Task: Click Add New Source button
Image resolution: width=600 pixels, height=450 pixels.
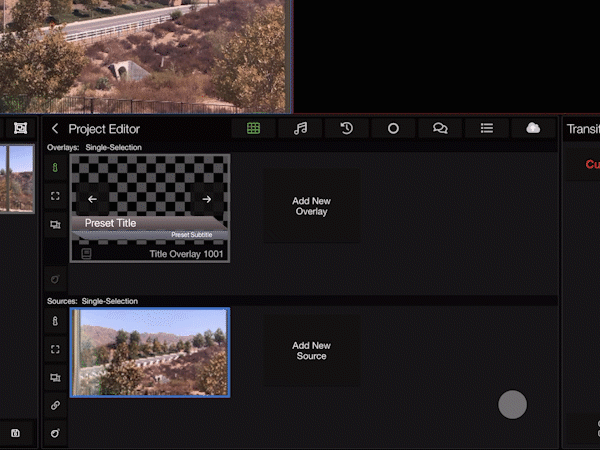Action: [311, 351]
